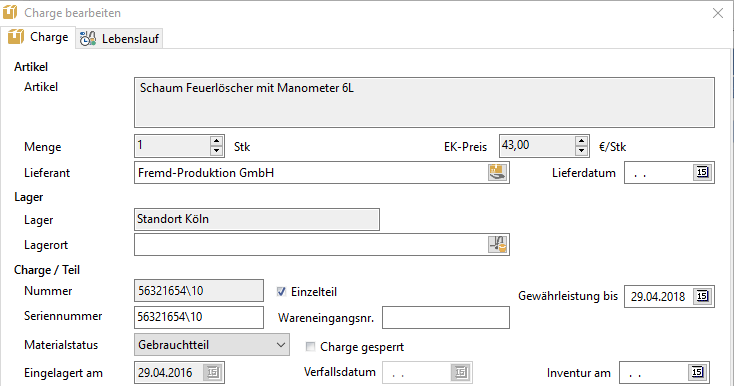Select the Charge tab

pos(38,37)
